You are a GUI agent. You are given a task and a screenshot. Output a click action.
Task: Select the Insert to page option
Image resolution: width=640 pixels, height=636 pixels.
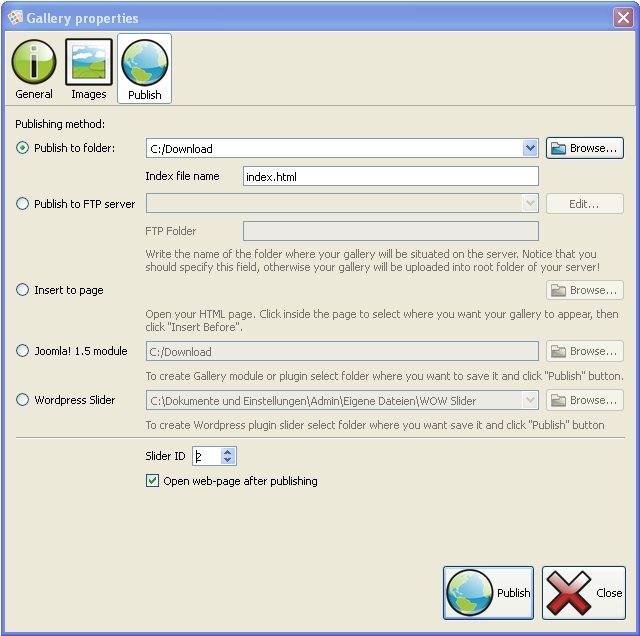point(23,290)
